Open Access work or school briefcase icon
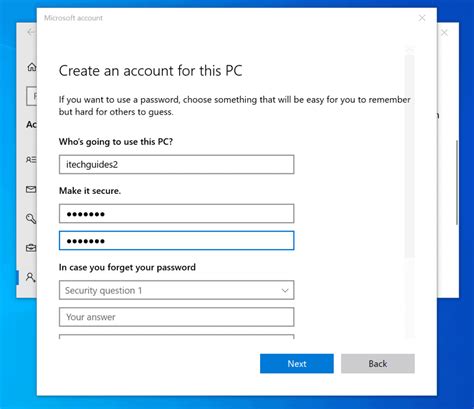 [31, 248]
